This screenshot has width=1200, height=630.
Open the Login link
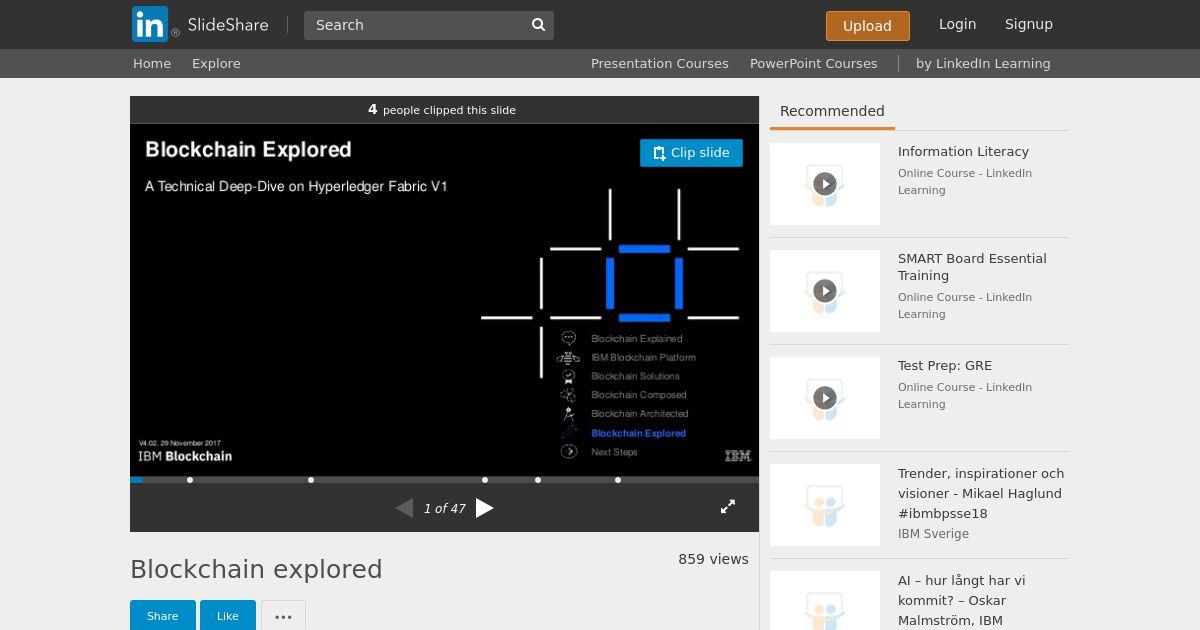[957, 24]
